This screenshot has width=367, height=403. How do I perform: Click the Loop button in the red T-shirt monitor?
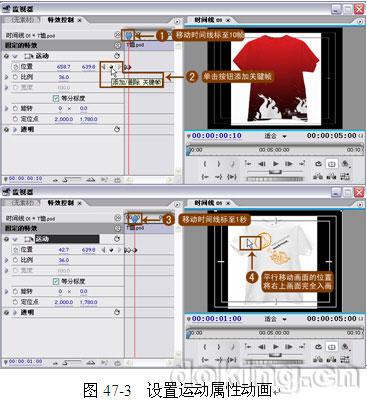318,164
